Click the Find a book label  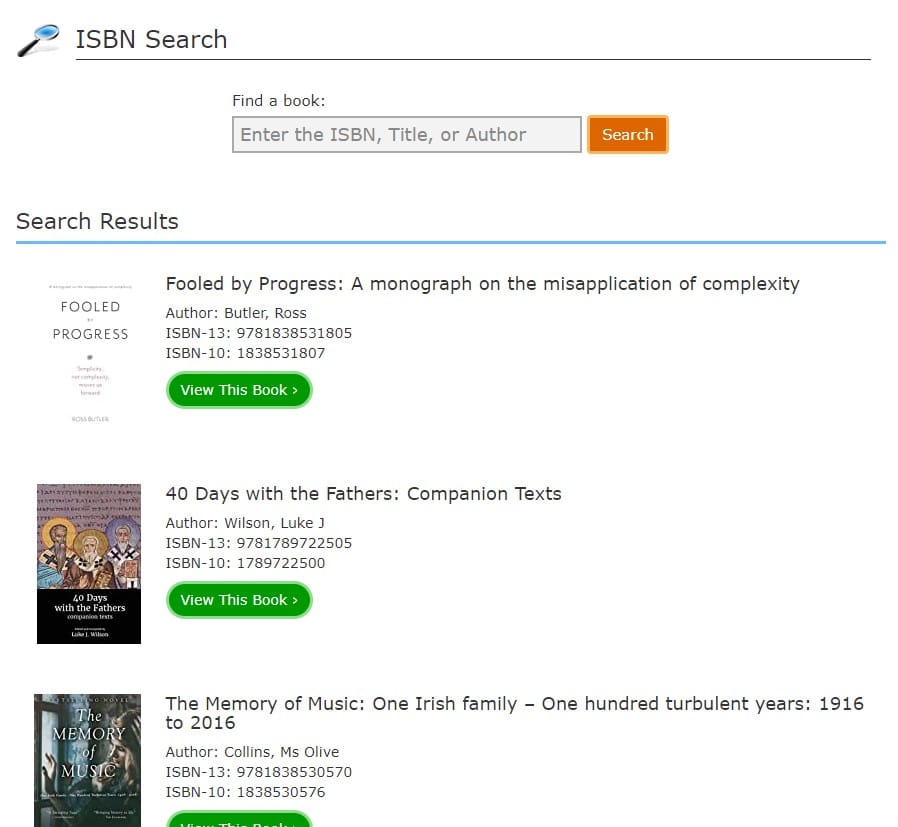pos(278,101)
